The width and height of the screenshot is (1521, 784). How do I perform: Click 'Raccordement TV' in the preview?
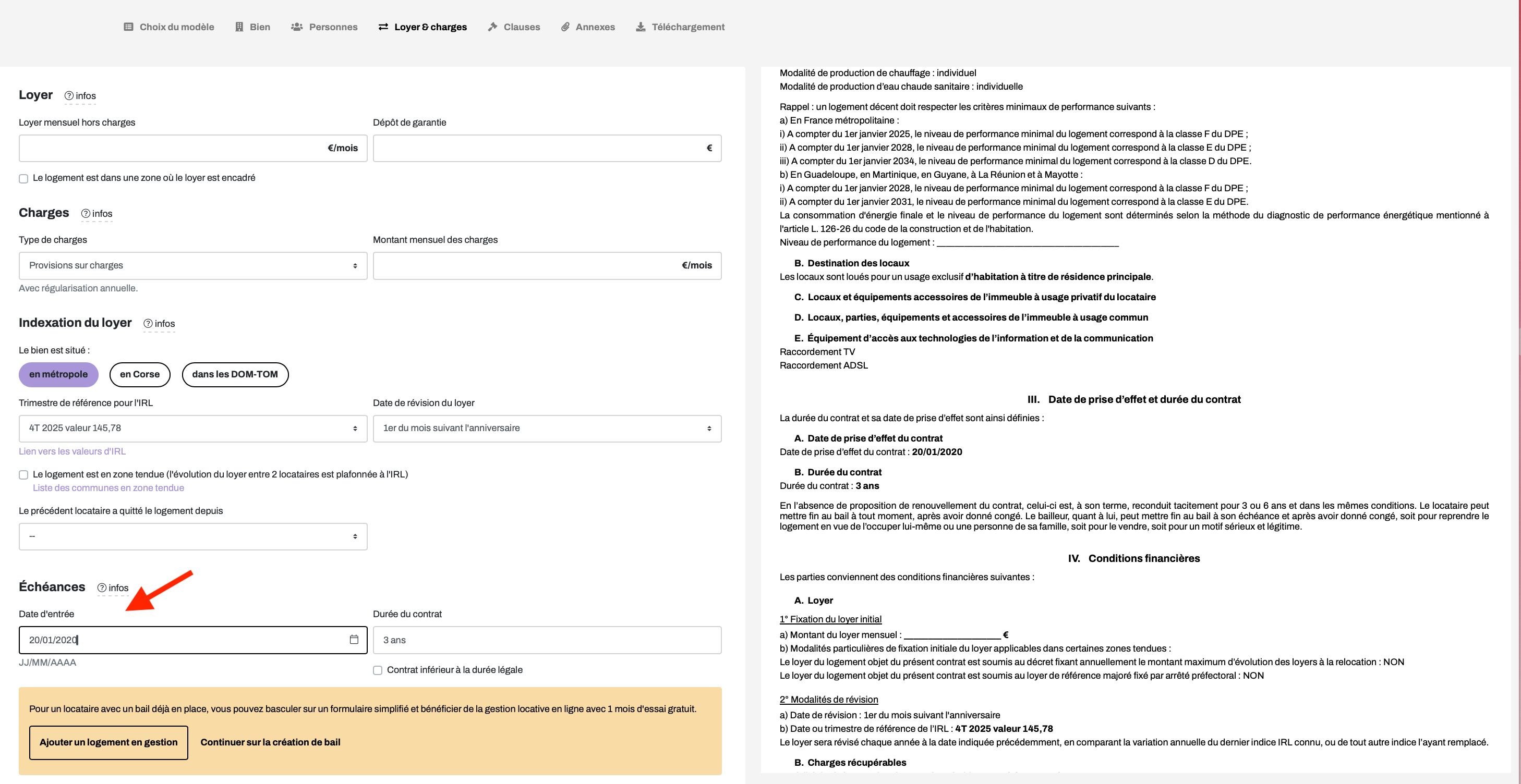point(817,351)
